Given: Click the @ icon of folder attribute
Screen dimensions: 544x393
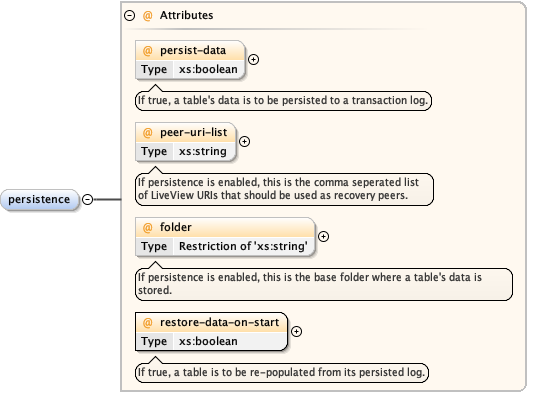Looking at the screenshot, I should point(147,228).
